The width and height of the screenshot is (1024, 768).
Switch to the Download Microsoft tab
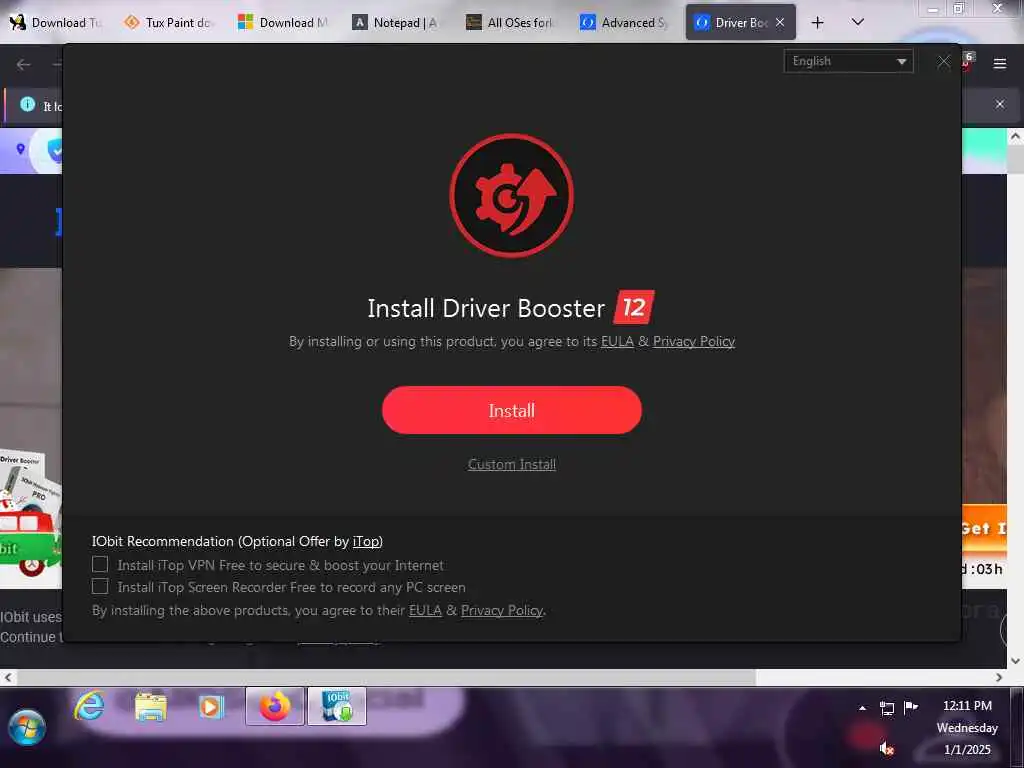pos(284,23)
